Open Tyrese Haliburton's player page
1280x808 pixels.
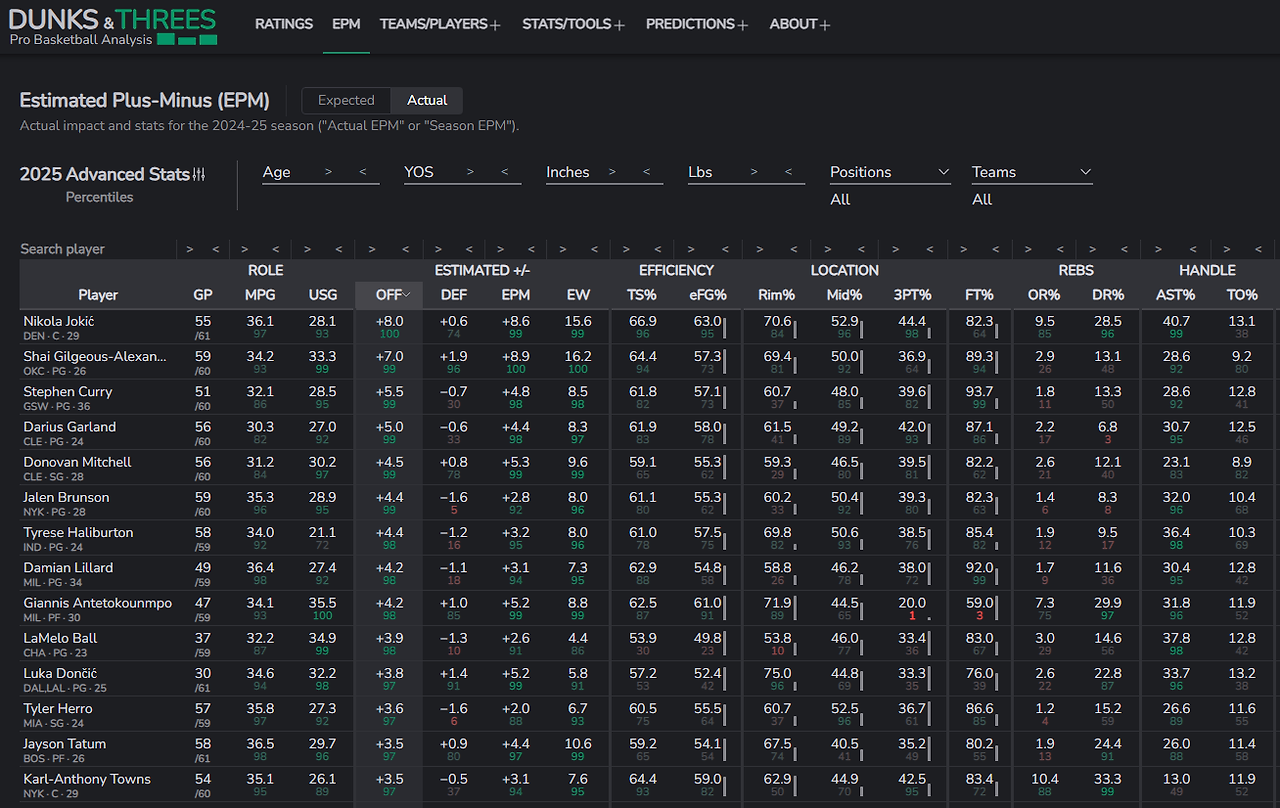click(78, 533)
